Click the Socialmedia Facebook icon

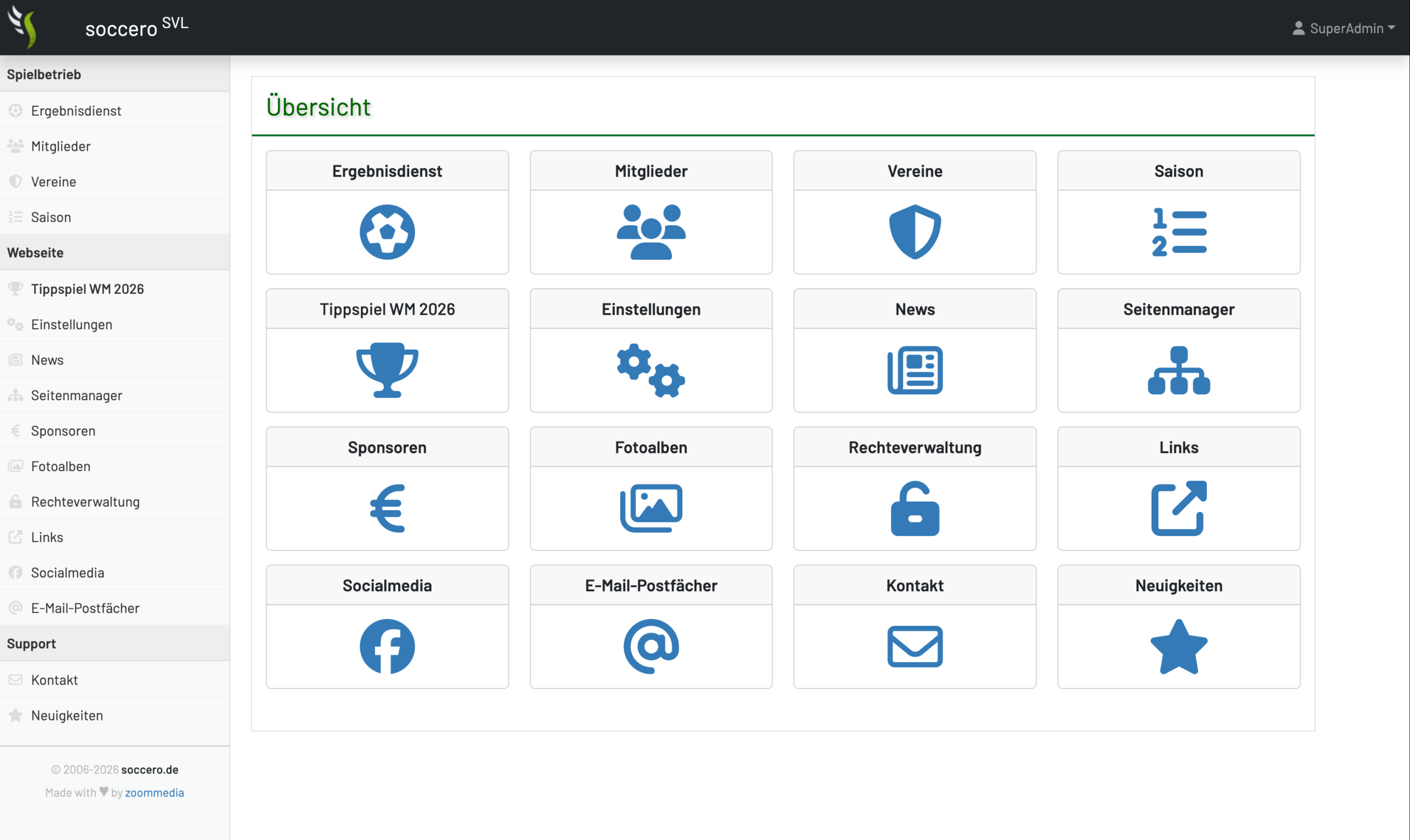[387, 646]
